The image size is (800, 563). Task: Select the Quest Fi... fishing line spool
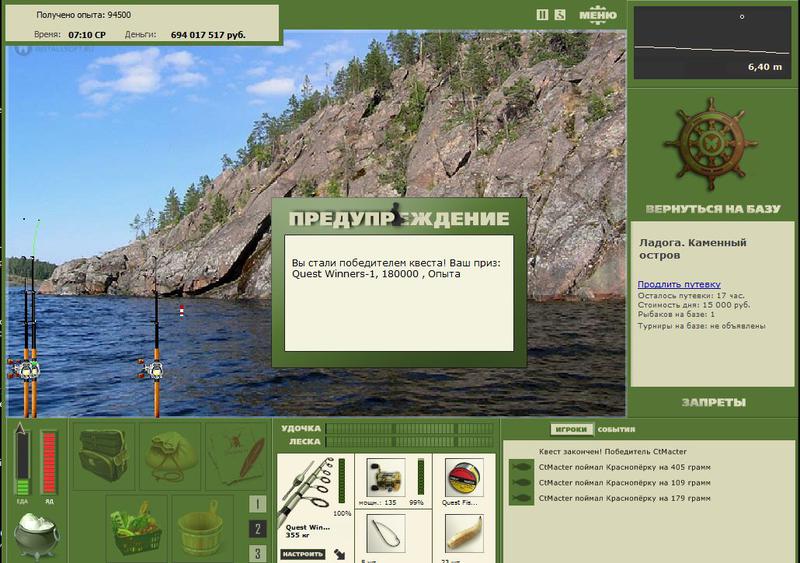pos(464,477)
